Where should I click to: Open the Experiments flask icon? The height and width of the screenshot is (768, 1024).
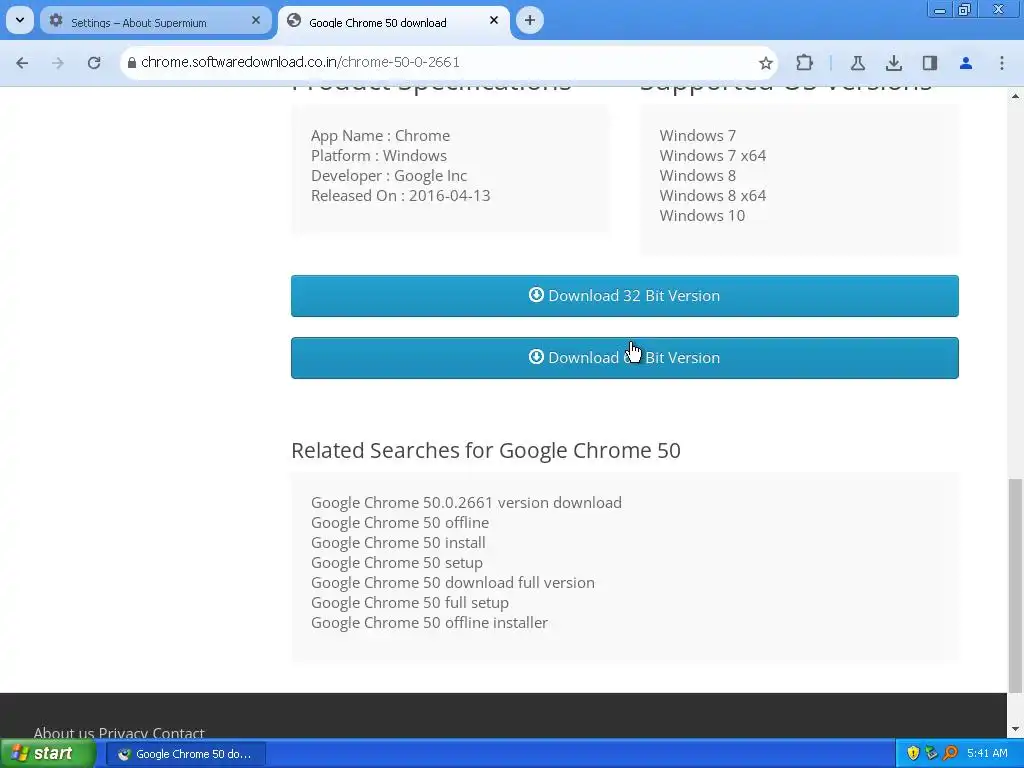click(x=857, y=63)
